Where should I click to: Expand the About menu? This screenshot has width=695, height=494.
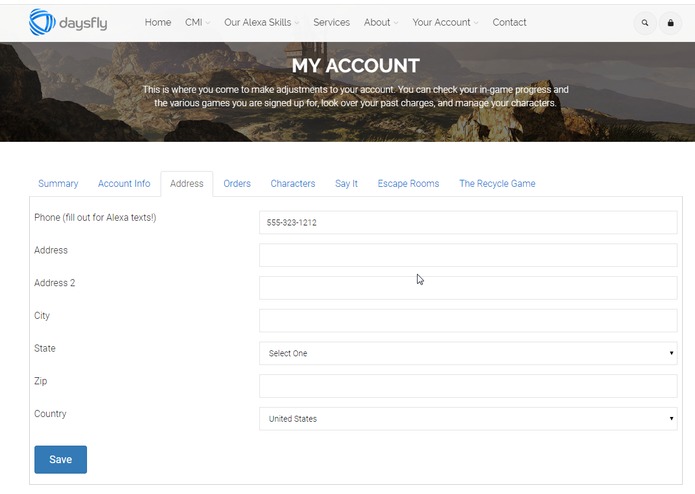(x=381, y=22)
